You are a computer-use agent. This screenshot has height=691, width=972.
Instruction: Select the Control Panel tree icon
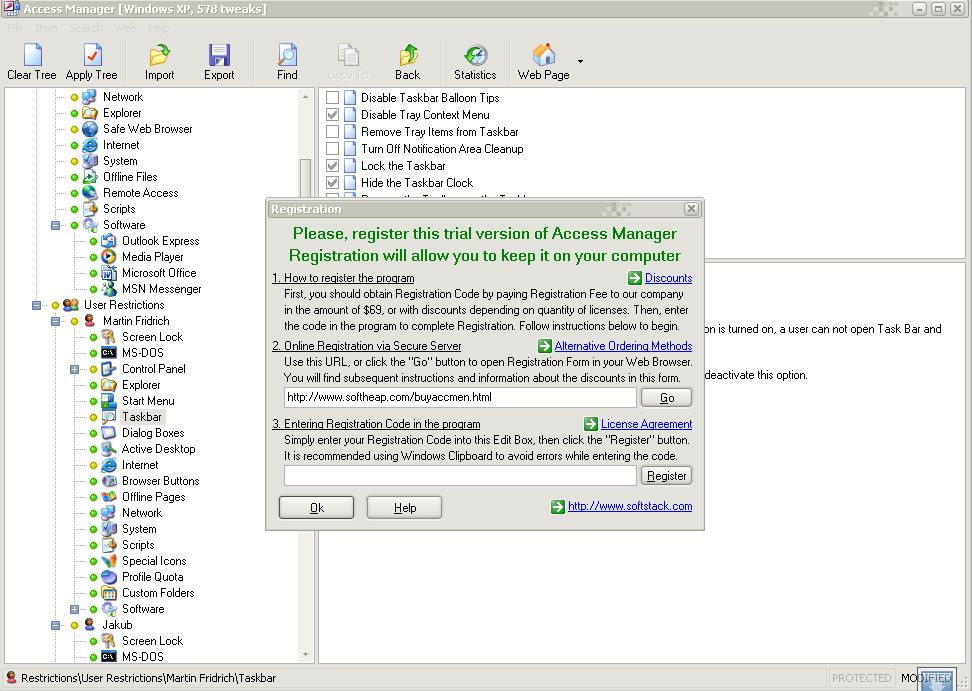[108, 369]
